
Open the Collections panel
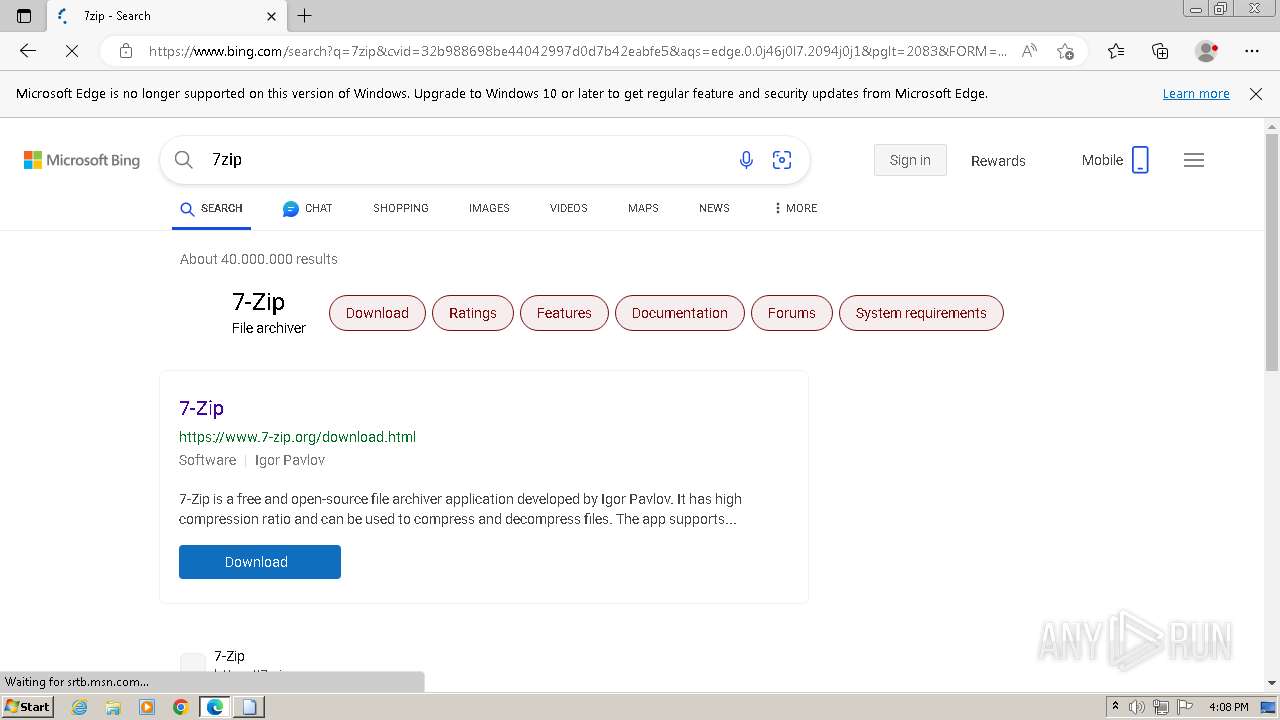point(1160,51)
